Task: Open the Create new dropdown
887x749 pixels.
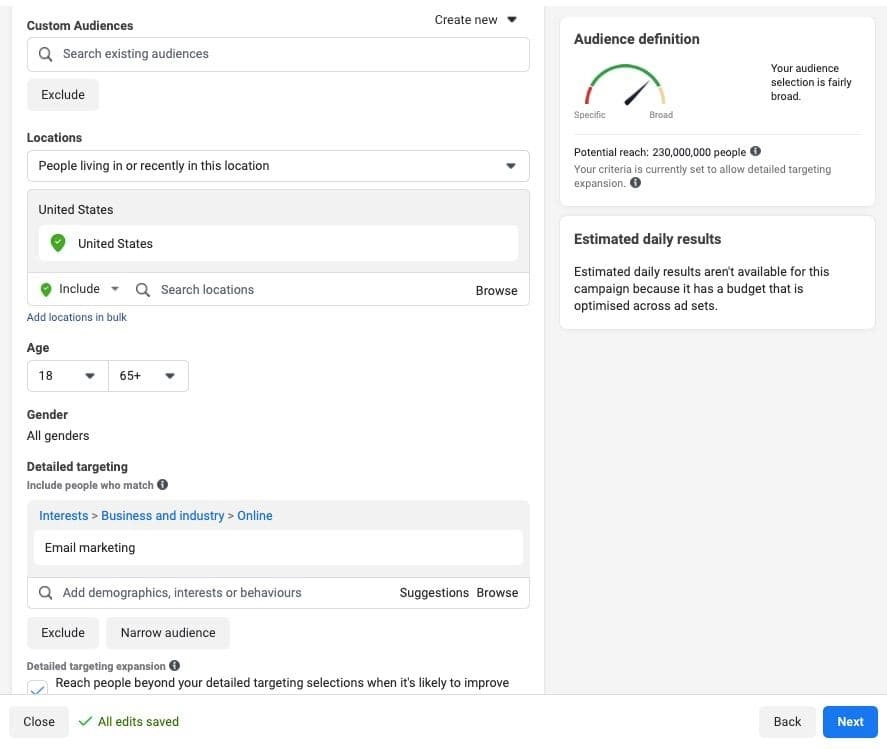Action: click(476, 19)
